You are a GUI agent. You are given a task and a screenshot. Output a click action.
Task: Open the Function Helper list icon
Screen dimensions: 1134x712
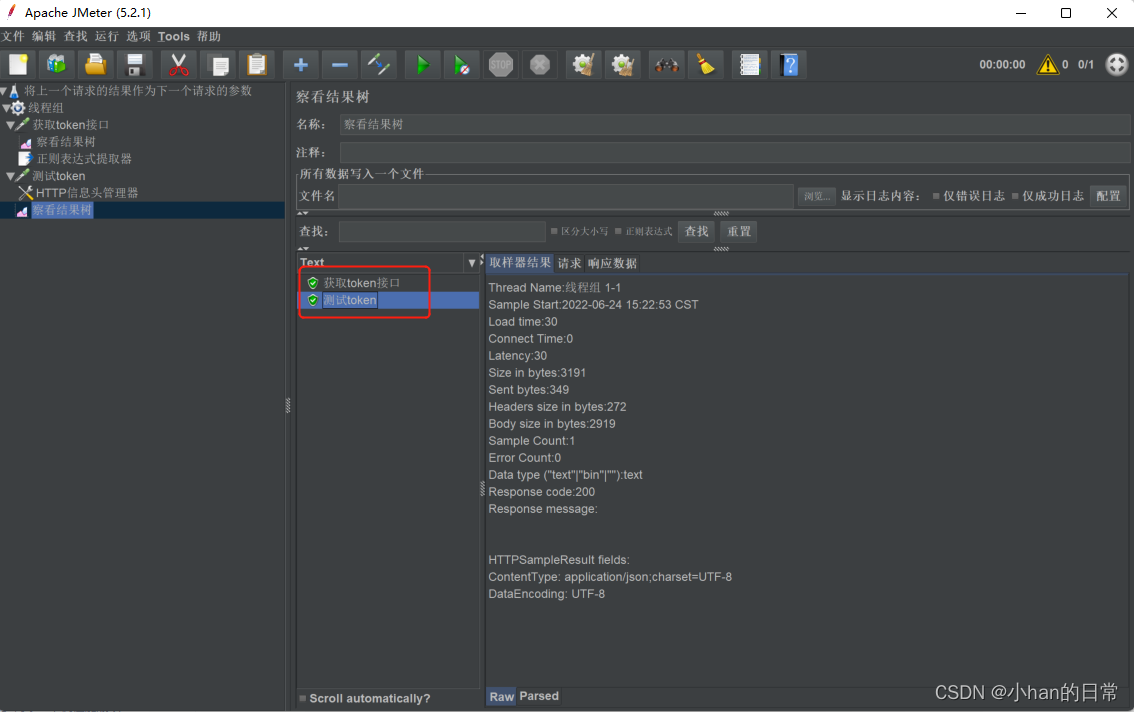click(x=749, y=65)
